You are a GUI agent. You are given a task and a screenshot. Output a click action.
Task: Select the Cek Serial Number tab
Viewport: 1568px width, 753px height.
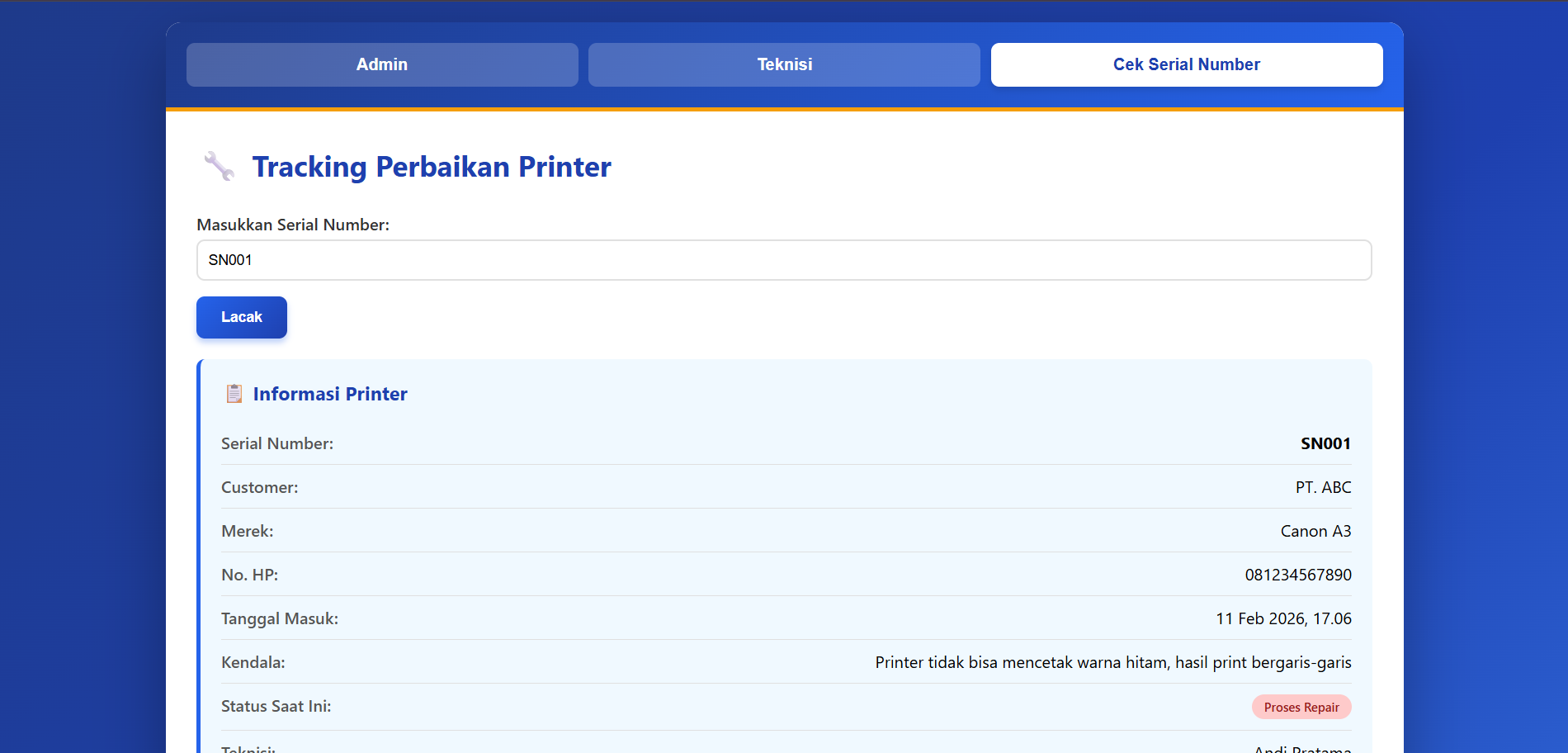(1186, 64)
